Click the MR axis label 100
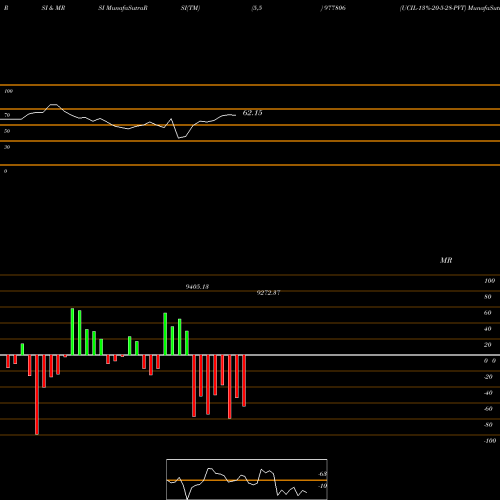The height and width of the screenshot is (500, 500). 490,281
